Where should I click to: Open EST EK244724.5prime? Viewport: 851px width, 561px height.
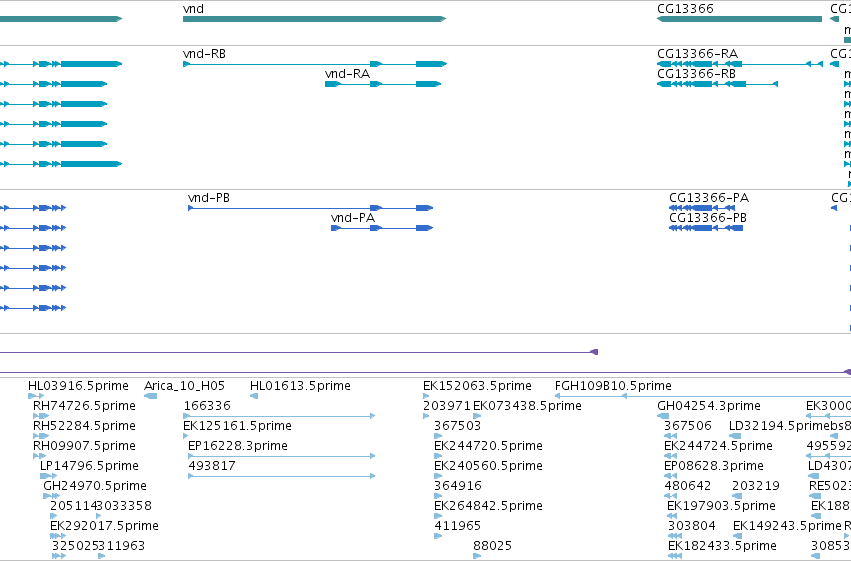click(x=718, y=446)
